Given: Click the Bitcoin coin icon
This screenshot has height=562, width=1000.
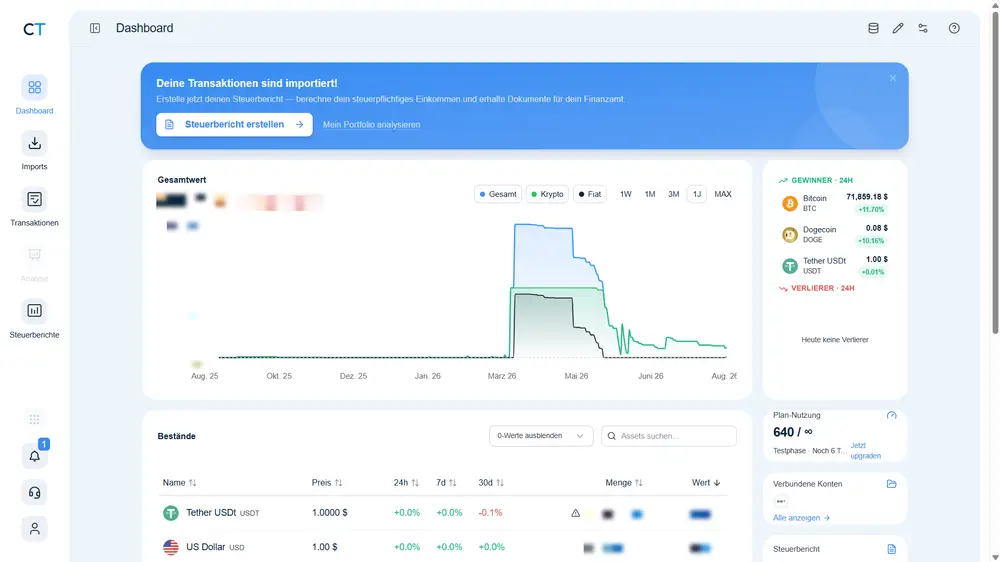Looking at the screenshot, I should pos(790,203).
